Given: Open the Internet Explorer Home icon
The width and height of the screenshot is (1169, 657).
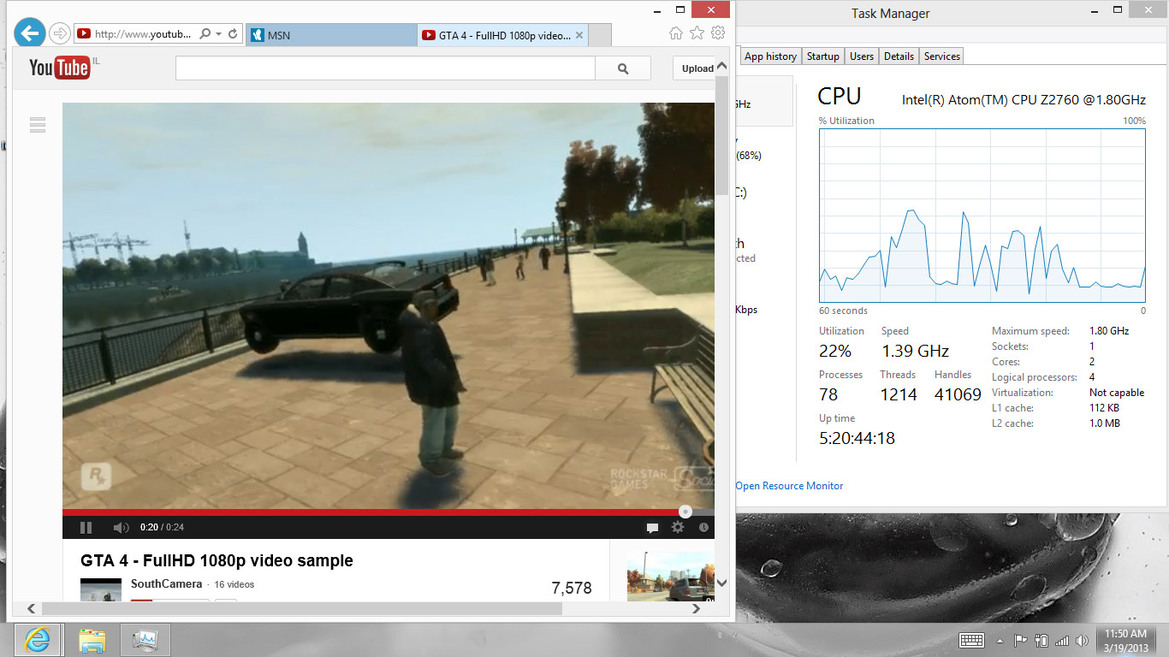Looking at the screenshot, I should (675, 33).
